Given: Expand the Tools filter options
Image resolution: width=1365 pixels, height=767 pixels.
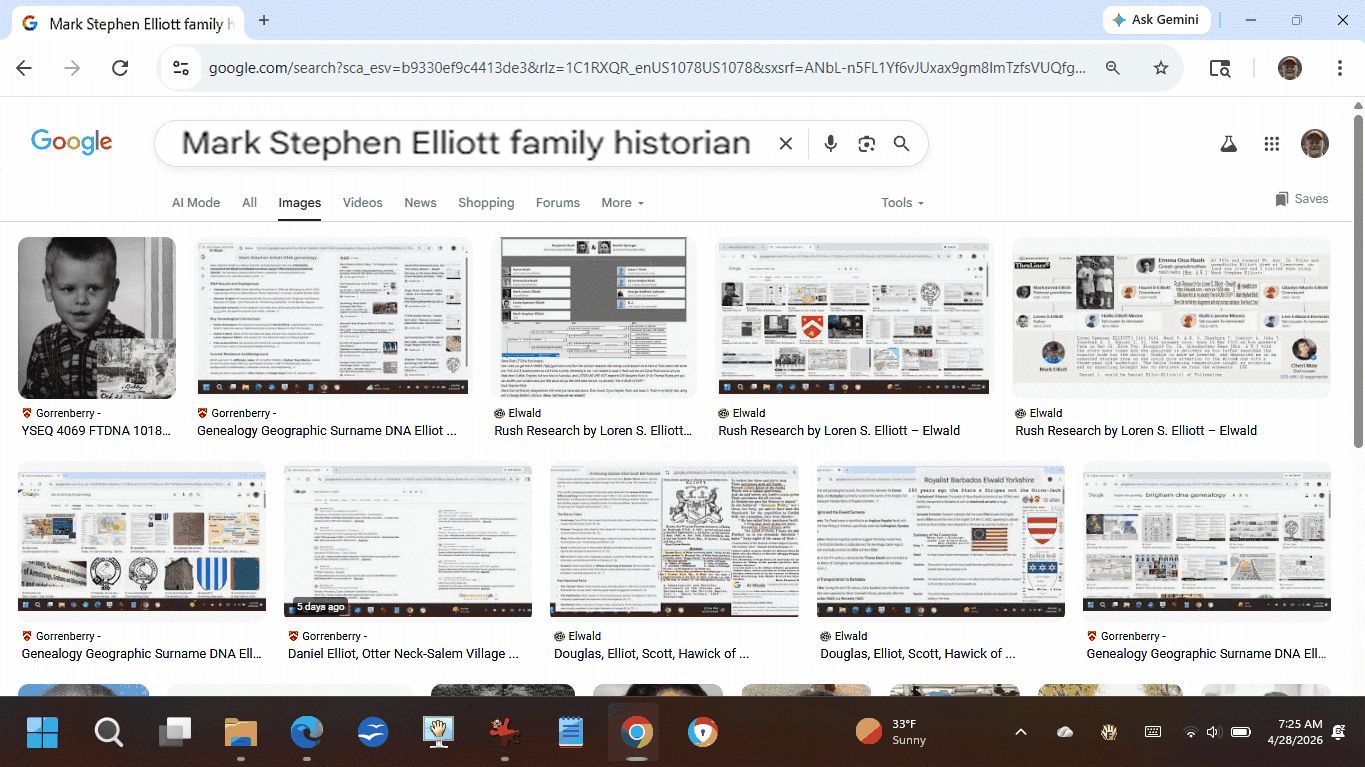Looking at the screenshot, I should [x=901, y=202].
